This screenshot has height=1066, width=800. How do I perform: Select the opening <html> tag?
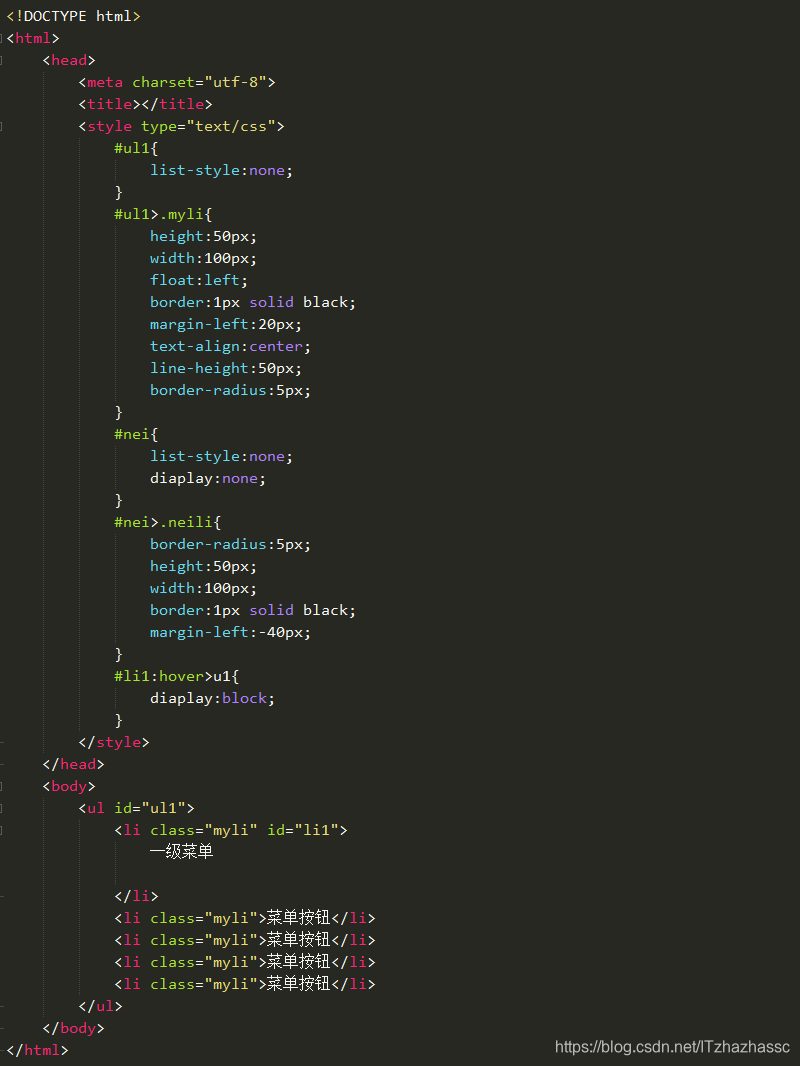pos(33,38)
